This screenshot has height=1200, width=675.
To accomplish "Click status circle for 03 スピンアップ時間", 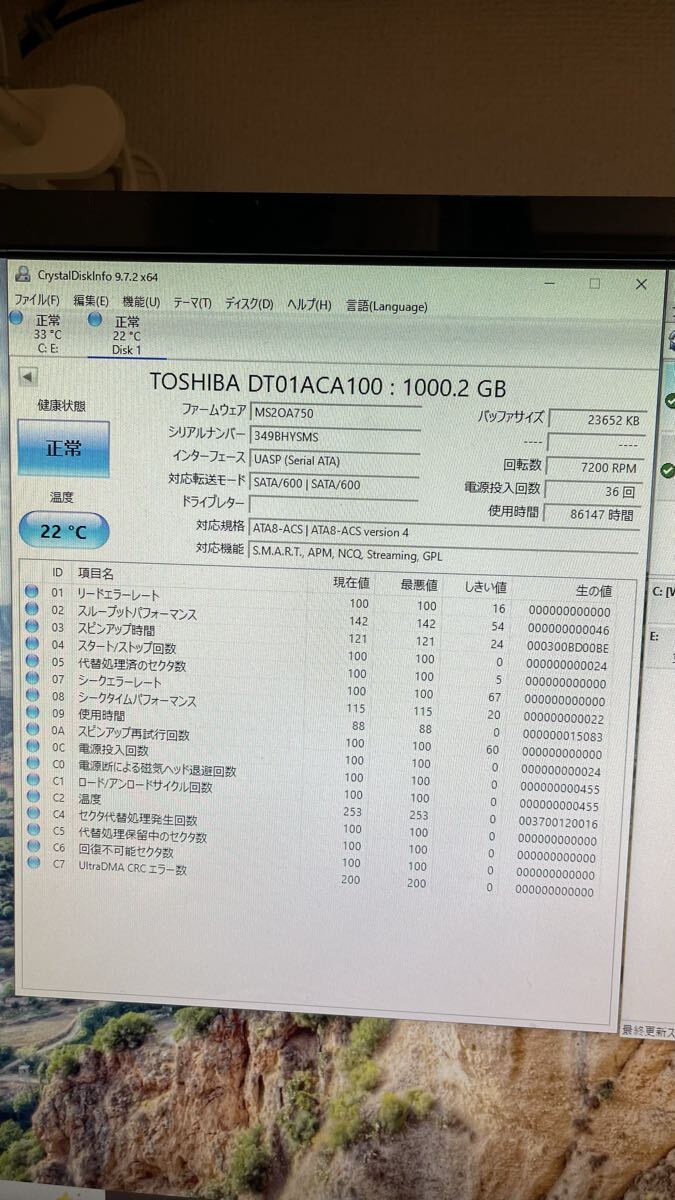I will click(x=32, y=627).
